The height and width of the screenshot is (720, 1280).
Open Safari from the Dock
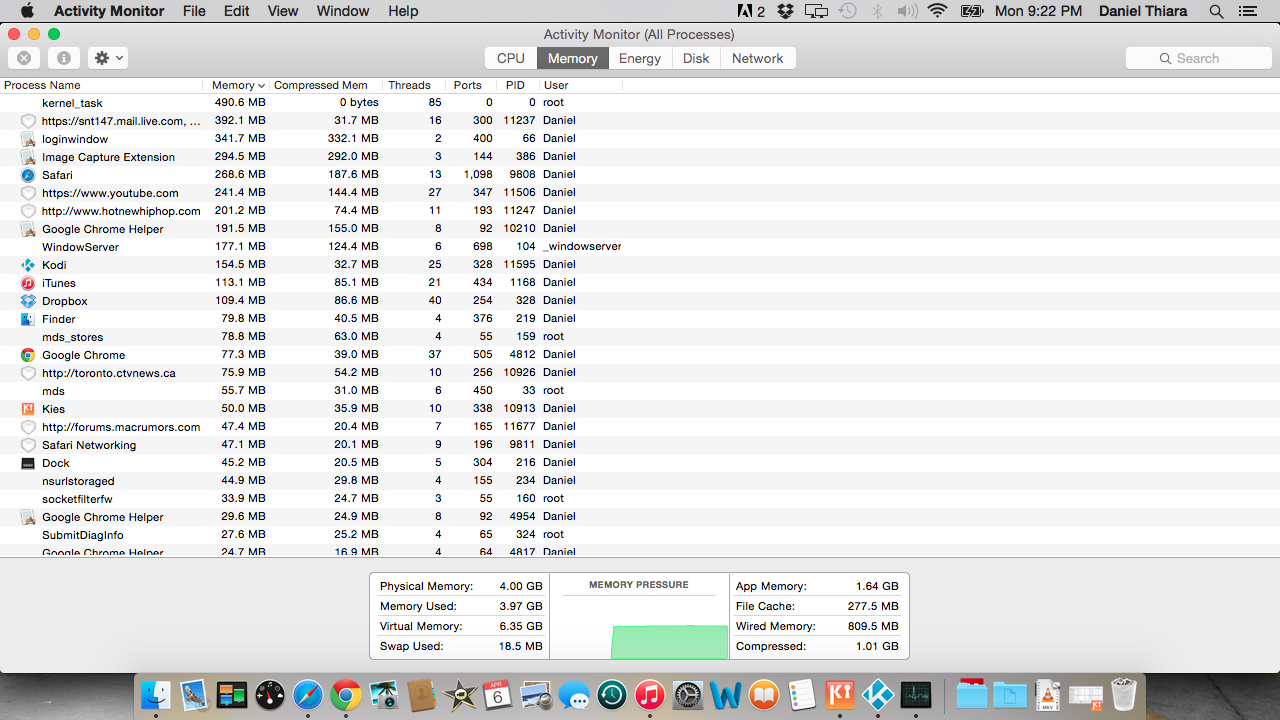click(308, 695)
